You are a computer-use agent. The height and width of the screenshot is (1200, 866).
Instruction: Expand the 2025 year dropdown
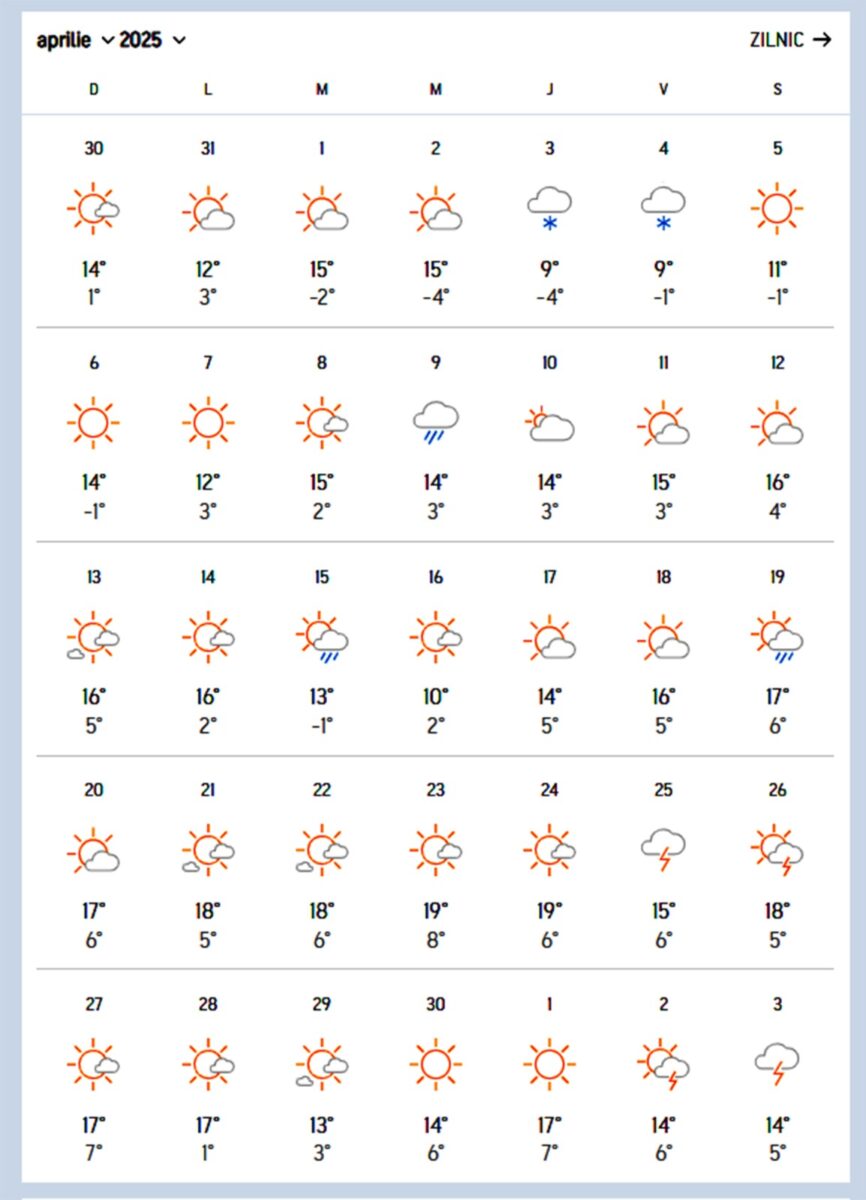point(152,40)
